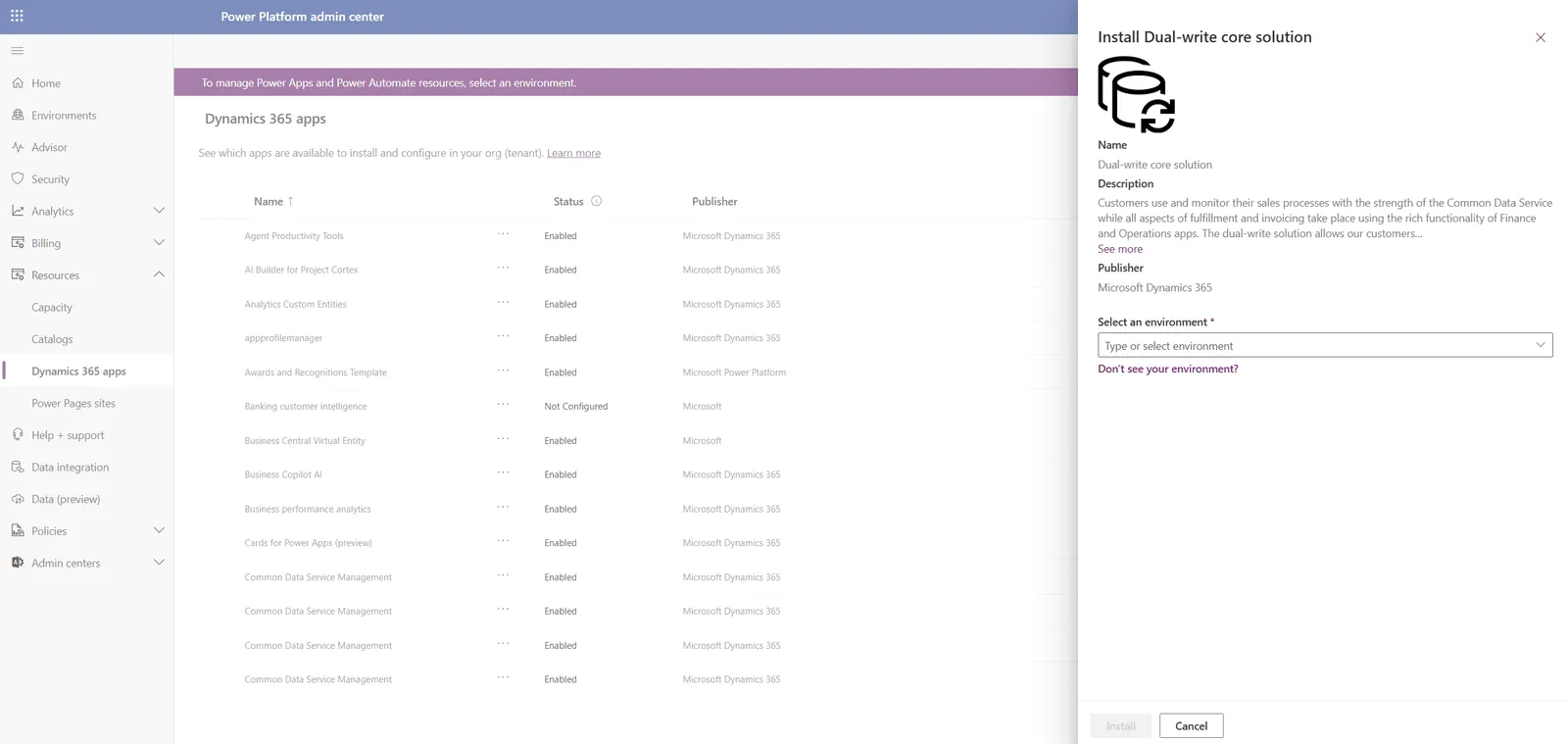Click the Cancel button

tap(1191, 725)
